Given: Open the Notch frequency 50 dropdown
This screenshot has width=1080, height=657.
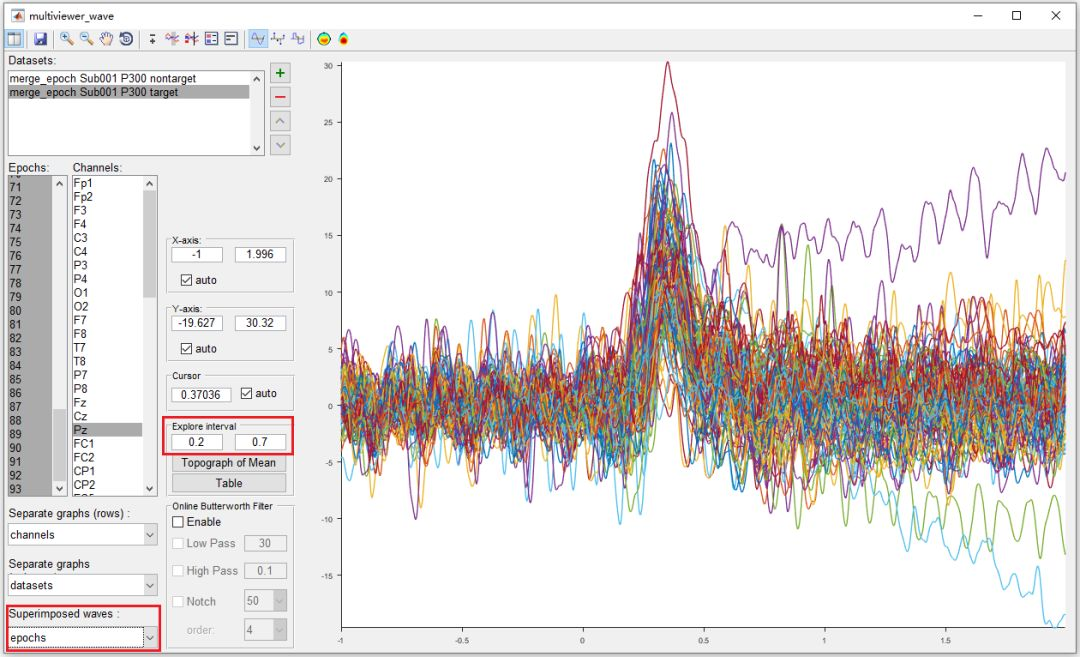Looking at the screenshot, I should click(265, 601).
